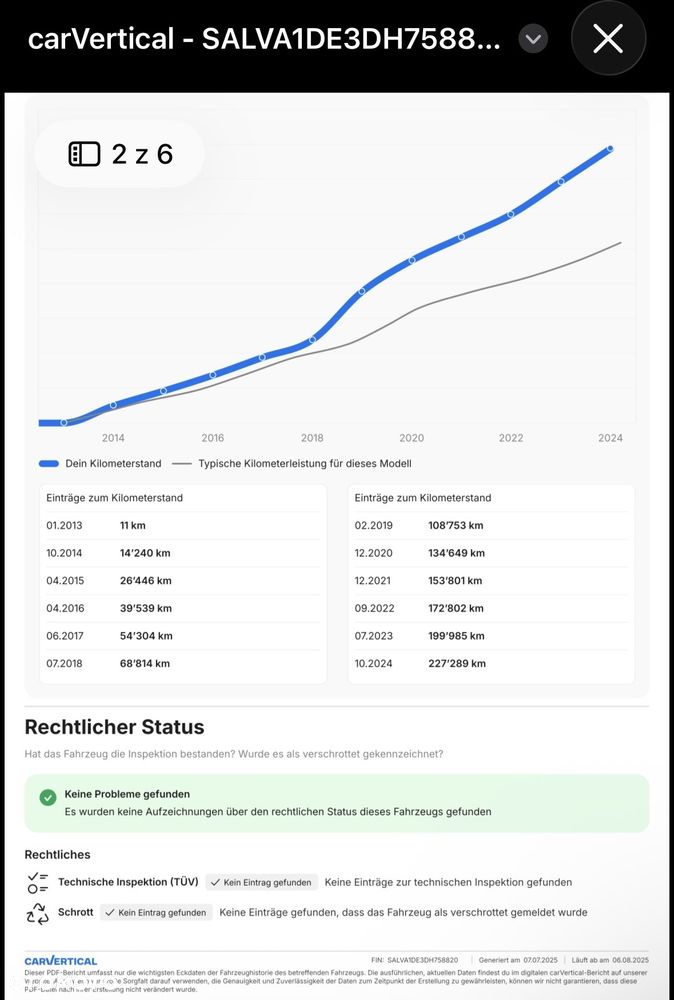This screenshot has height=1000, width=674.
Task: Click the blue 'Dein Kilometerstand' legend swatch
Action: click(x=50, y=464)
